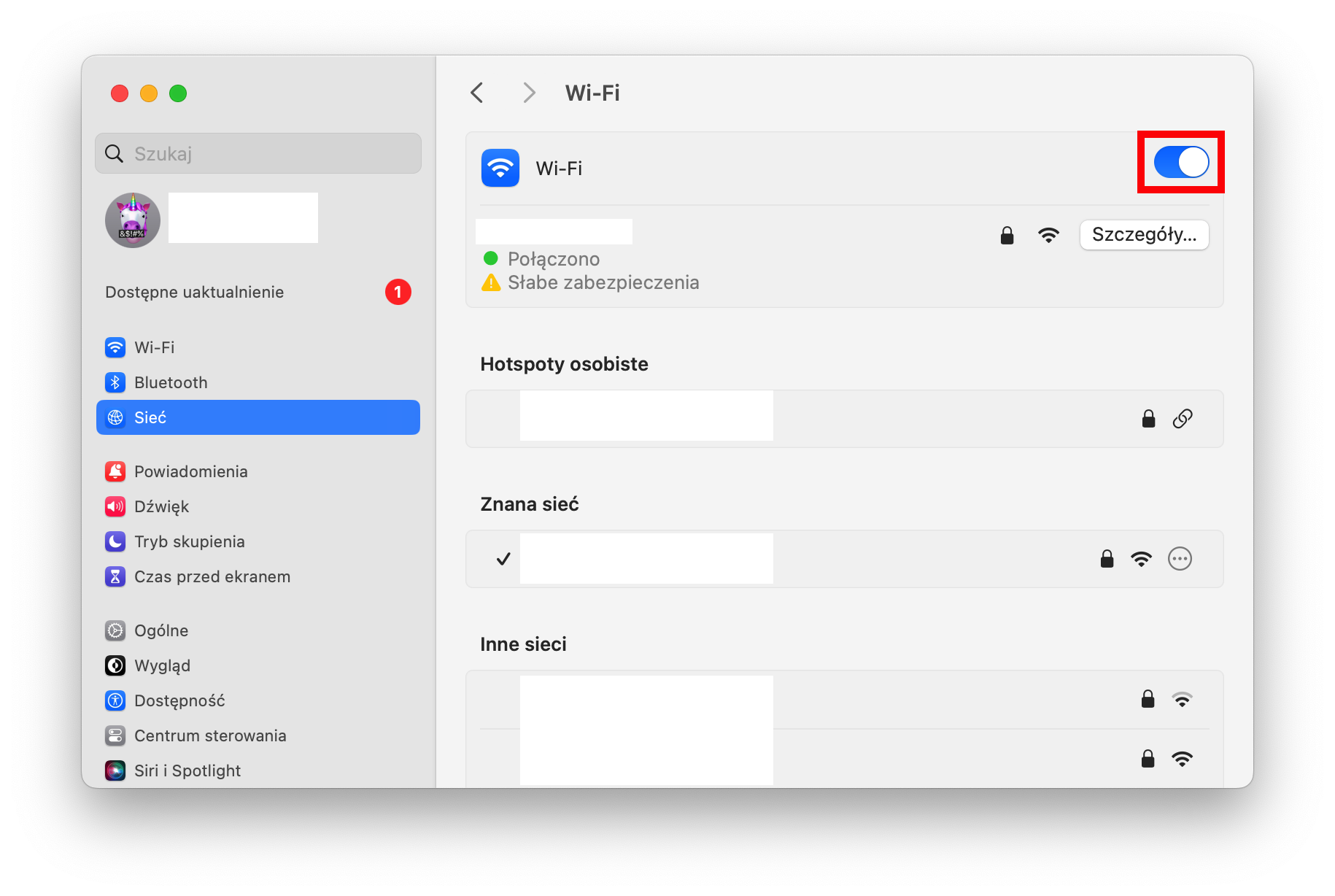Click the Wi-Fi signal icon next to Szczegóły…

[x=1048, y=235]
